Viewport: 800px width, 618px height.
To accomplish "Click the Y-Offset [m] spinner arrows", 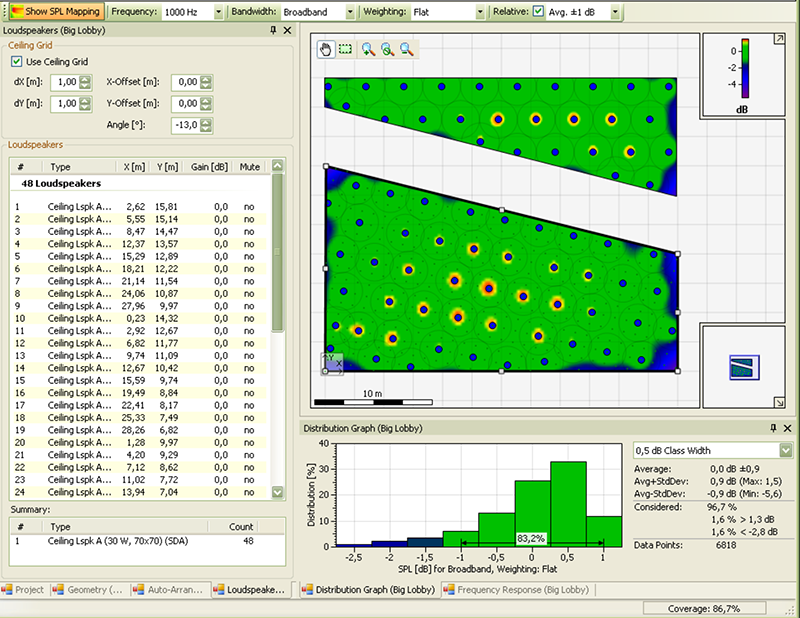I will point(206,104).
